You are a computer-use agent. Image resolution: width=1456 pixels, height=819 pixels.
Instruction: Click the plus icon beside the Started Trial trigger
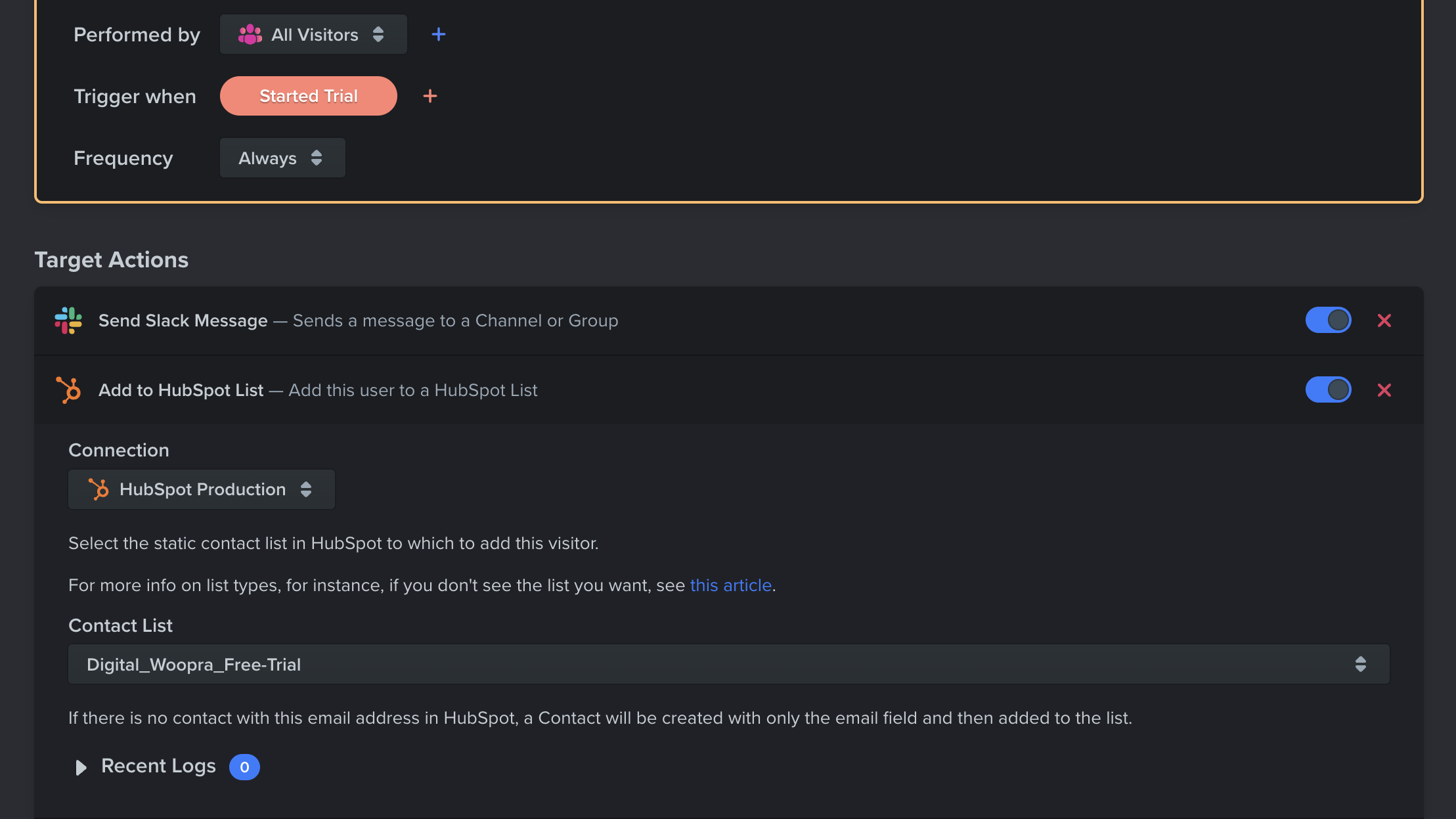click(430, 96)
